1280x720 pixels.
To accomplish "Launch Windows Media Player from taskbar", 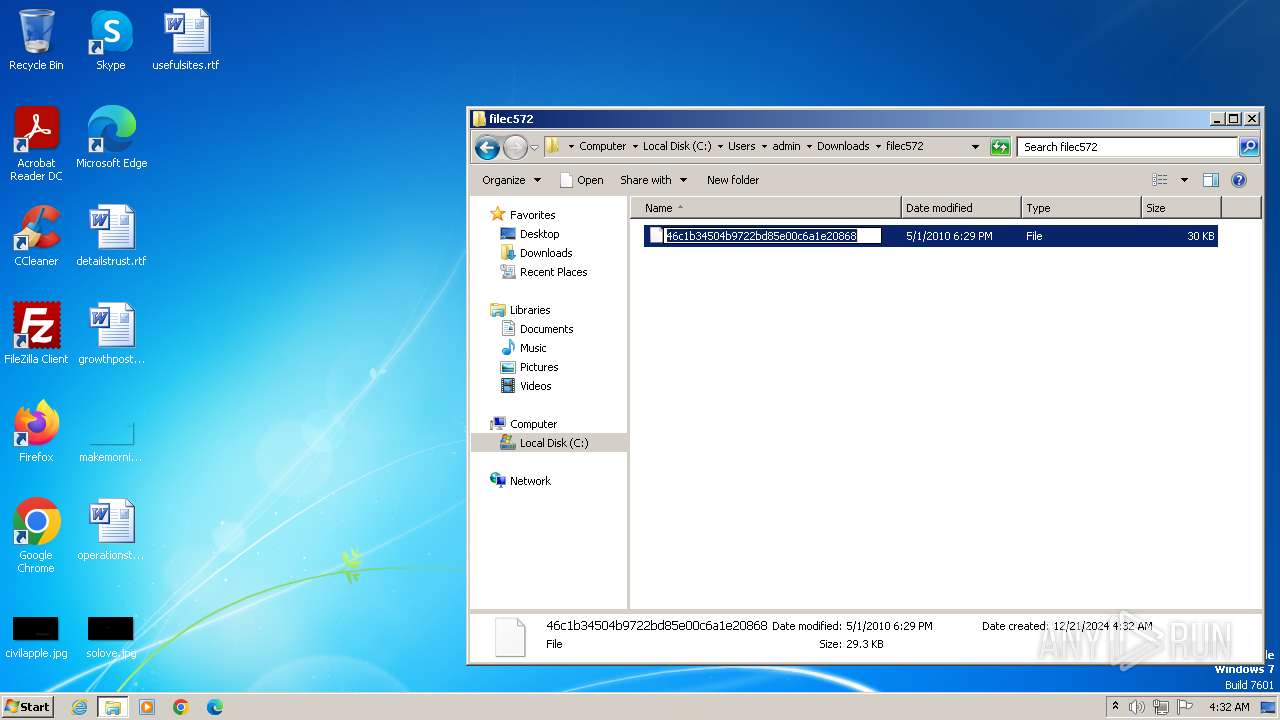I will [x=147, y=707].
